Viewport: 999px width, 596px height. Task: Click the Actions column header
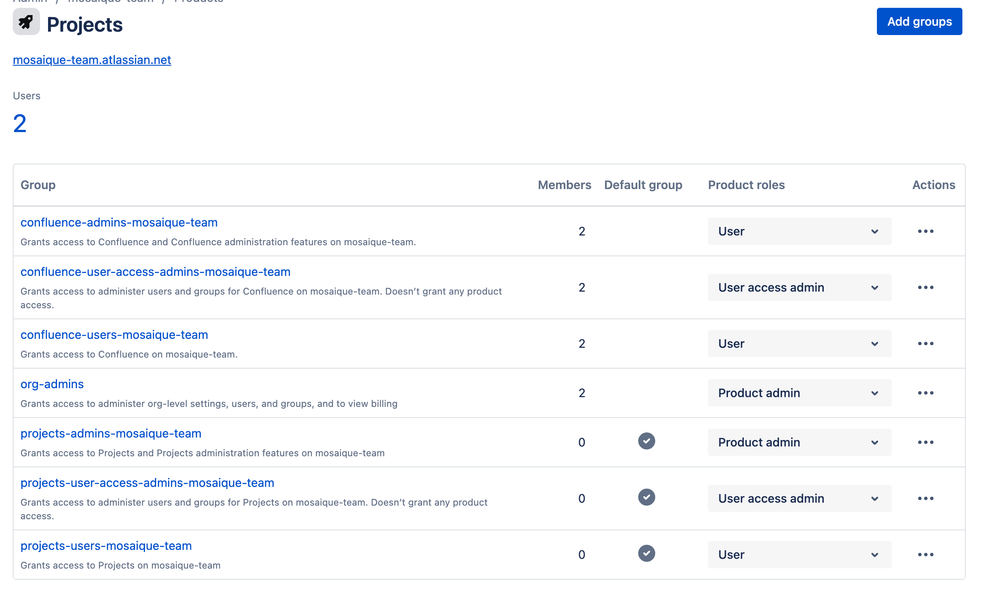click(x=933, y=185)
